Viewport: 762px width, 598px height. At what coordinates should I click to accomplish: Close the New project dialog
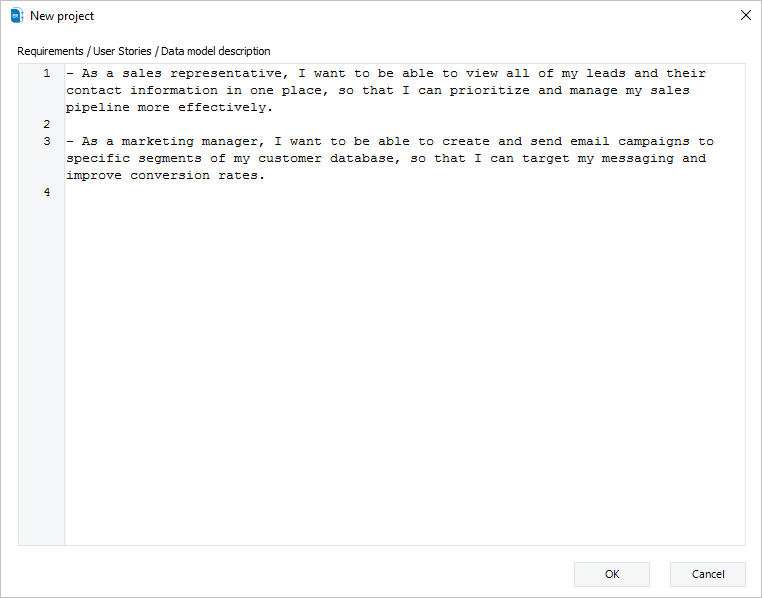[745, 15]
